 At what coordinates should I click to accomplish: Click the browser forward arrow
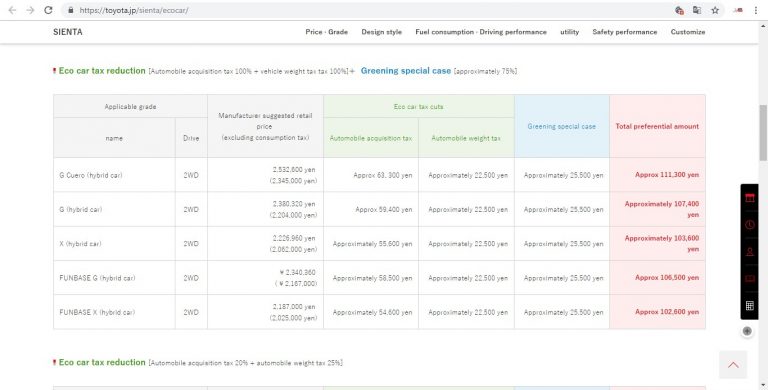(x=30, y=10)
